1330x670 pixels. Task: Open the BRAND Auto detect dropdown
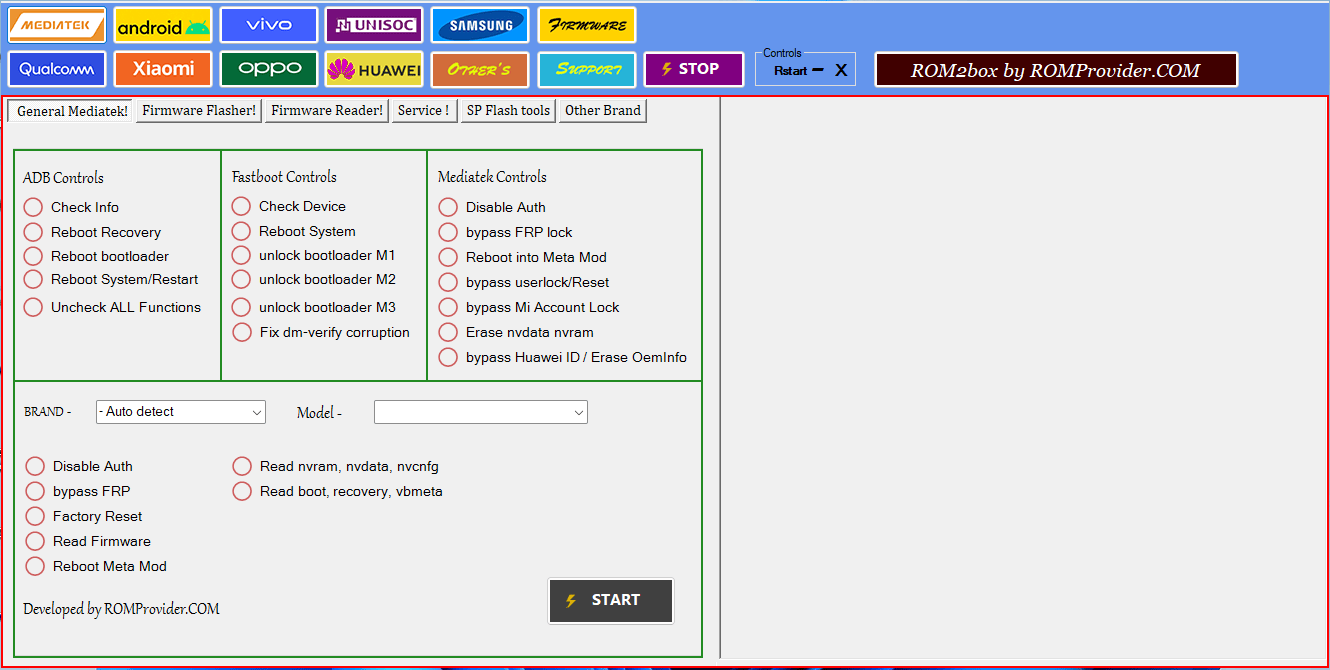(x=180, y=411)
